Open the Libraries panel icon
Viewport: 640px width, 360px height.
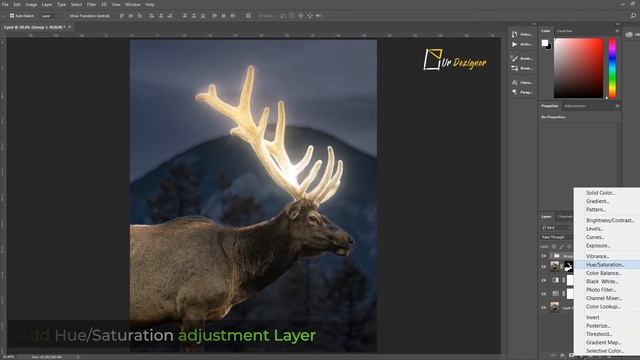[629, 35]
